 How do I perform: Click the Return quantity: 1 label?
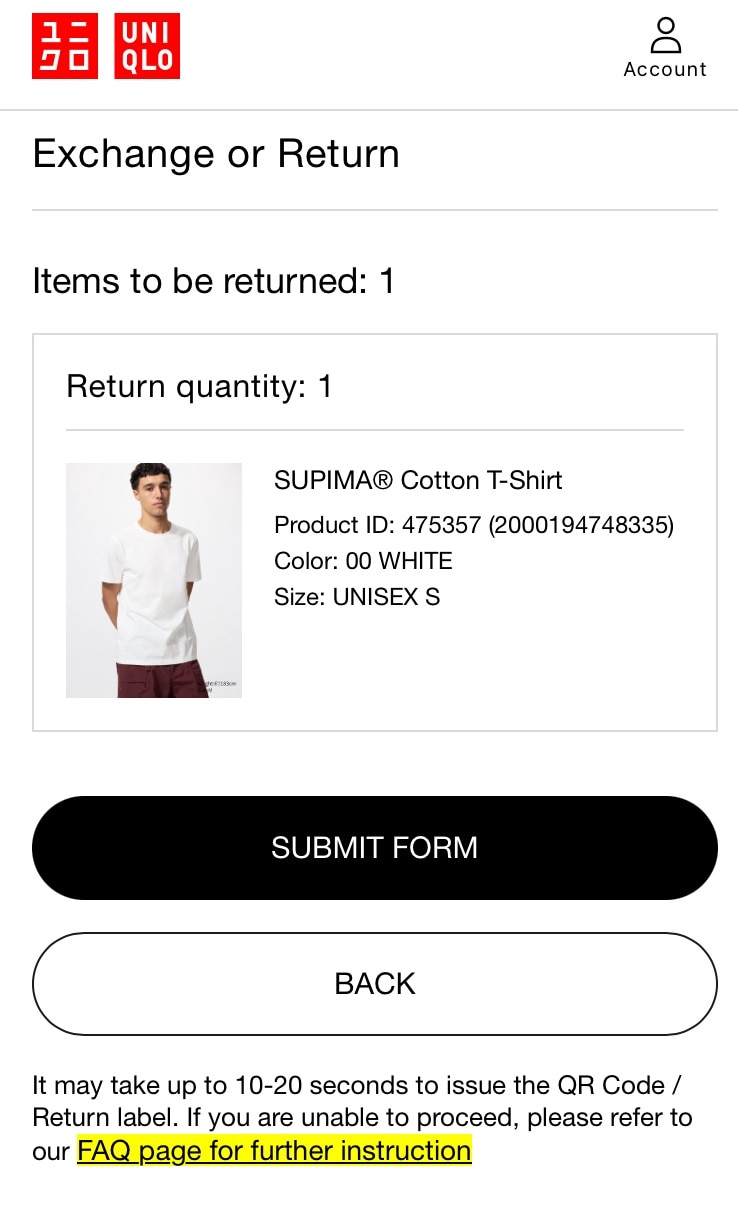[199, 386]
